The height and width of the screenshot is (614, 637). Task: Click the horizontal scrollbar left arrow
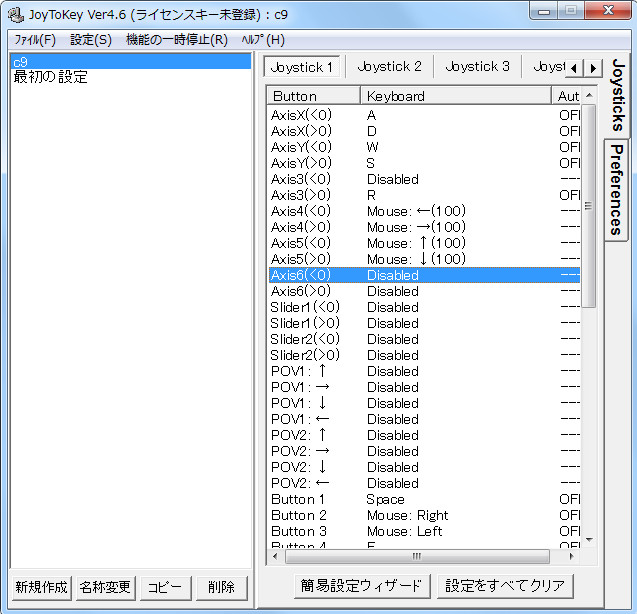pyautogui.click(x=276, y=556)
